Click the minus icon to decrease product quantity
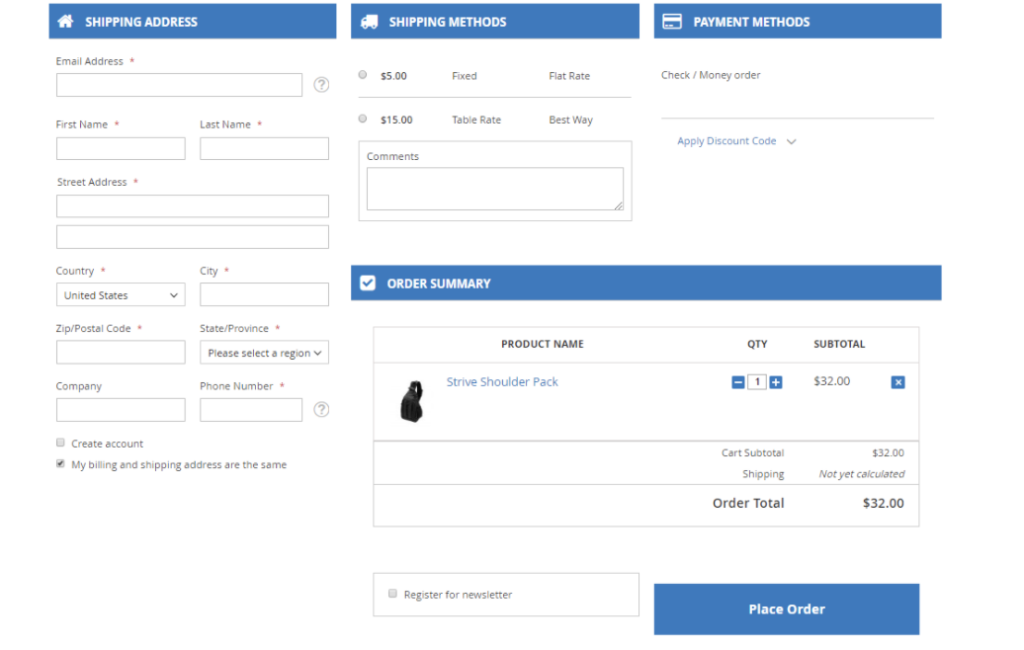This screenshot has width=1024, height=650. tap(737, 382)
